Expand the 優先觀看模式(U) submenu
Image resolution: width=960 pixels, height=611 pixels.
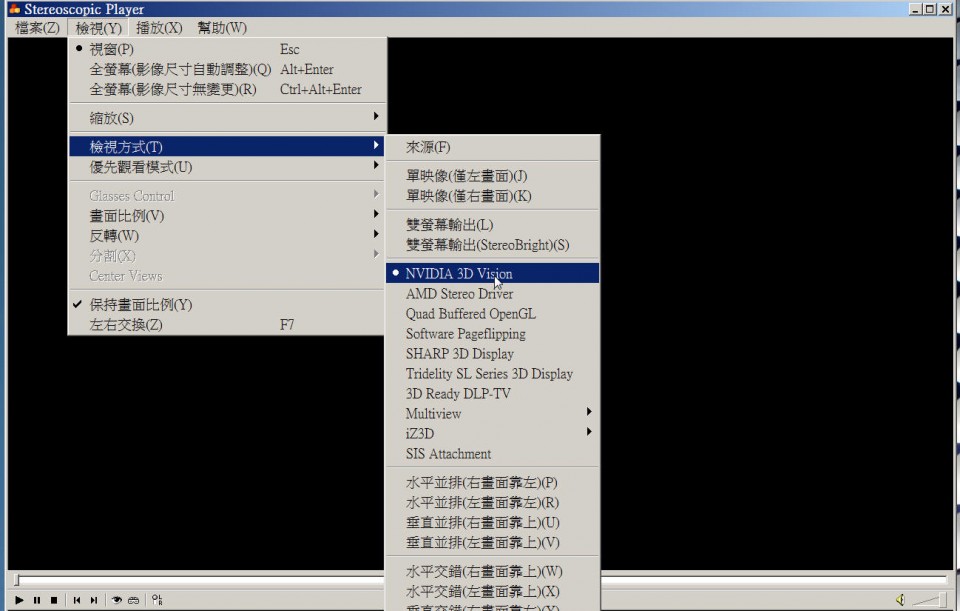(227, 167)
